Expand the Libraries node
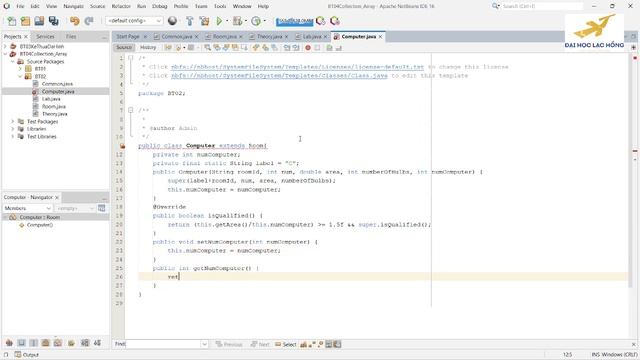The height and width of the screenshot is (360, 640). tap(13, 129)
